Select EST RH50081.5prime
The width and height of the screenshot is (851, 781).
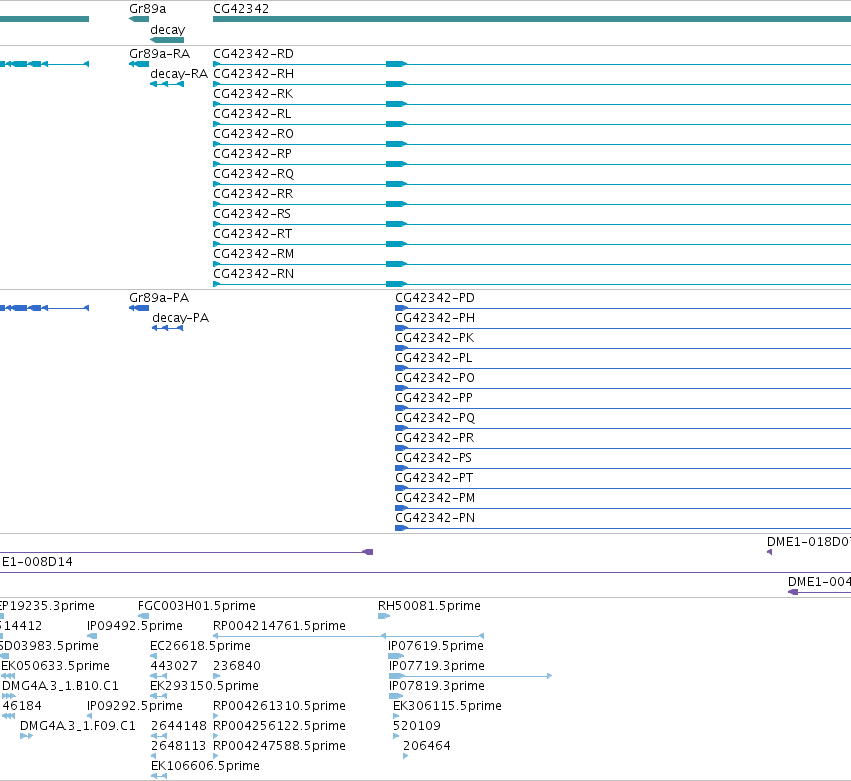coord(430,606)
